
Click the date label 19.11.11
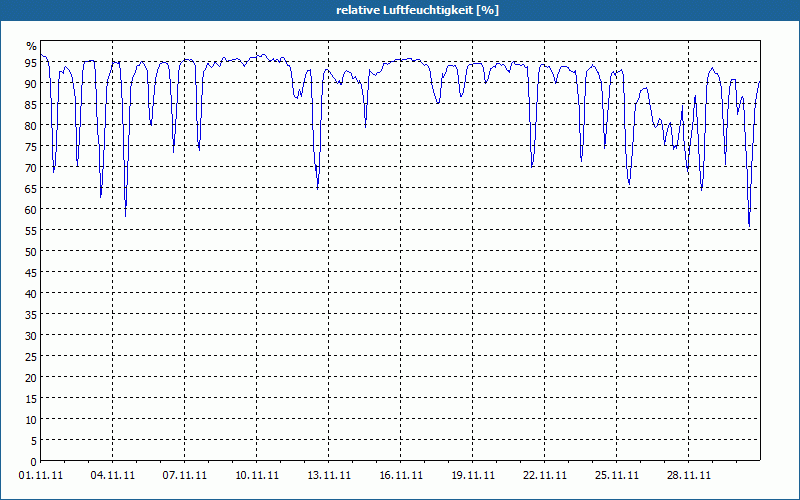click(472, 476)
